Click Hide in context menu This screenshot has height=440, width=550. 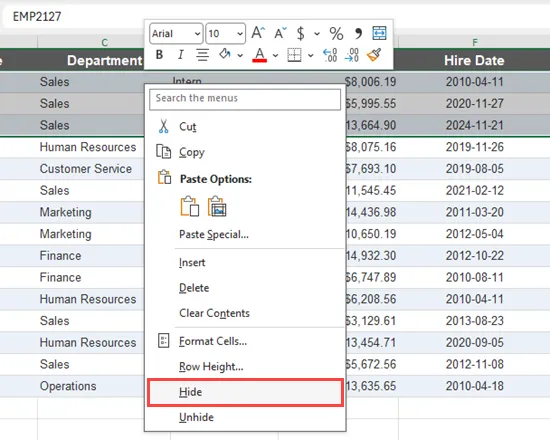(245, 392)
